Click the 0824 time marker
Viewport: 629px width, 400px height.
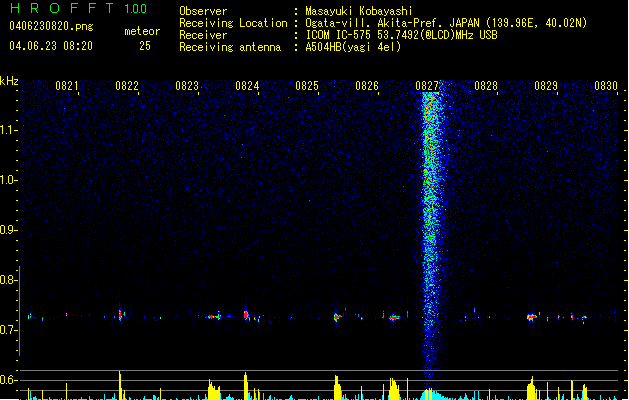pyautogui.click(x=247, y=86)
